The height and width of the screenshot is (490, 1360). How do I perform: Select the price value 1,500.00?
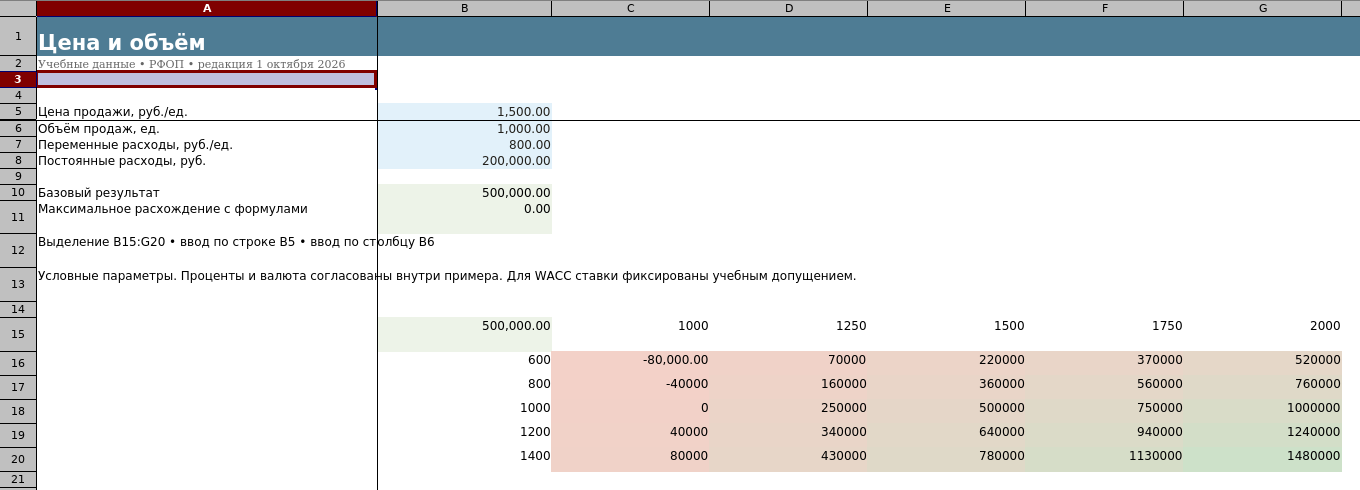click(464, 112)
